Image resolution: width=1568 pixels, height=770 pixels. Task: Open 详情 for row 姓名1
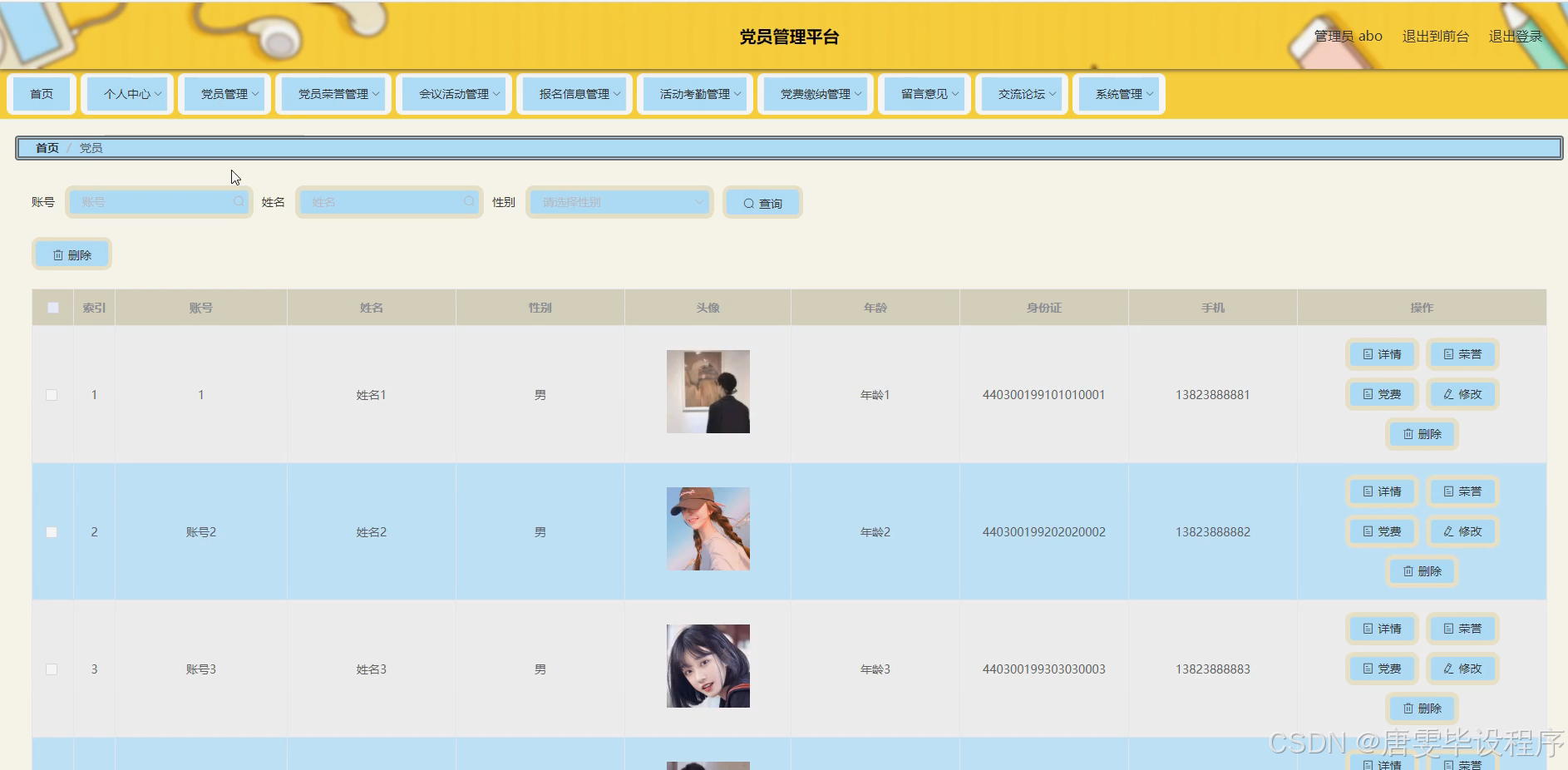click(1381, 354)
